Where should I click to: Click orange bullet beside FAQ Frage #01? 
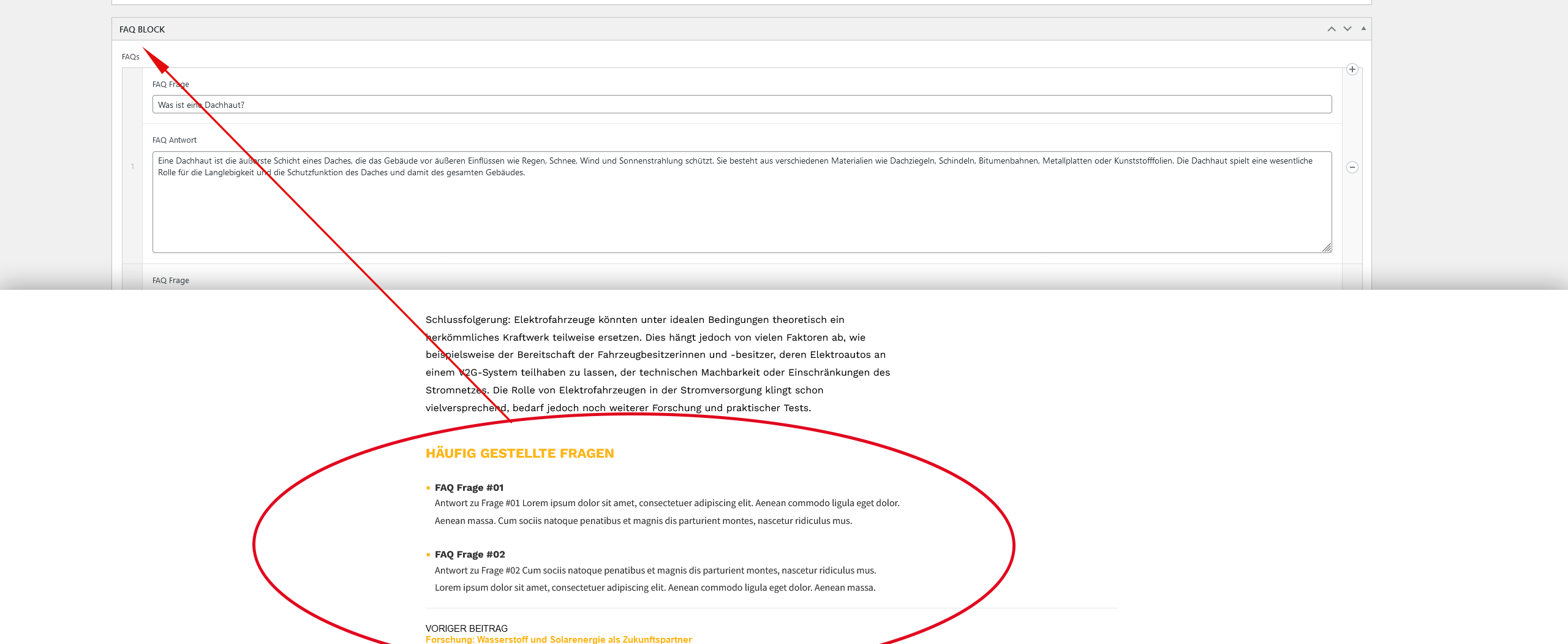coord(428,488)
